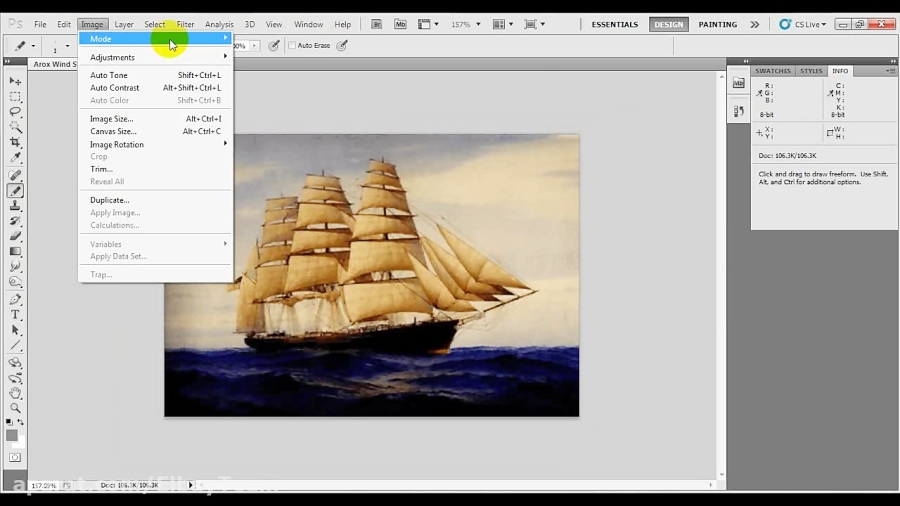The image size is (900, 506).
Task: Select the Gradient tool
Action: pos(15,251)
